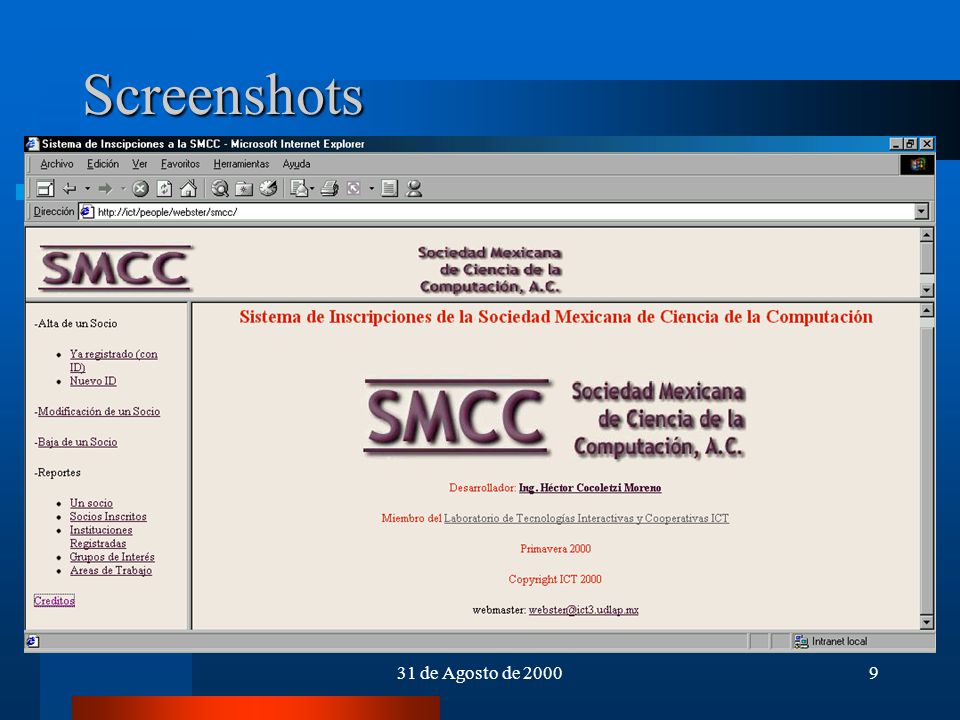960x720 pixels.
Task: Open the 'Socios Inscritos' report link
Action: (x=108, y=516)
